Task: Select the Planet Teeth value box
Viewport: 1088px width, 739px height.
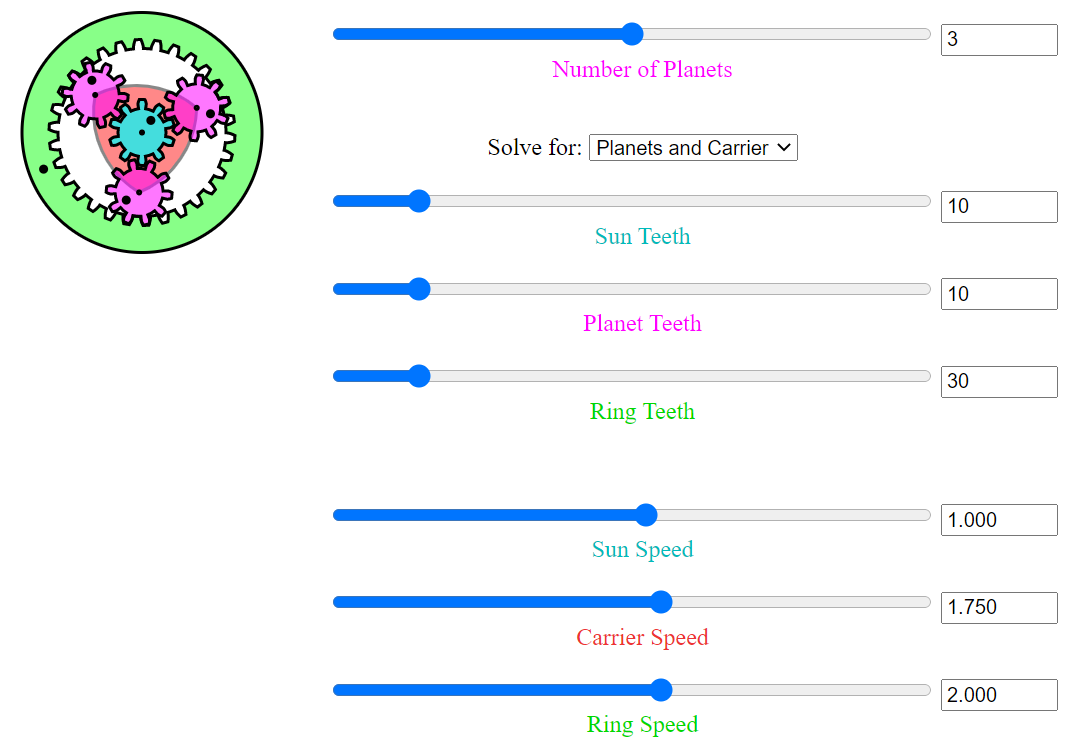Action: click(x=998, y=294)
